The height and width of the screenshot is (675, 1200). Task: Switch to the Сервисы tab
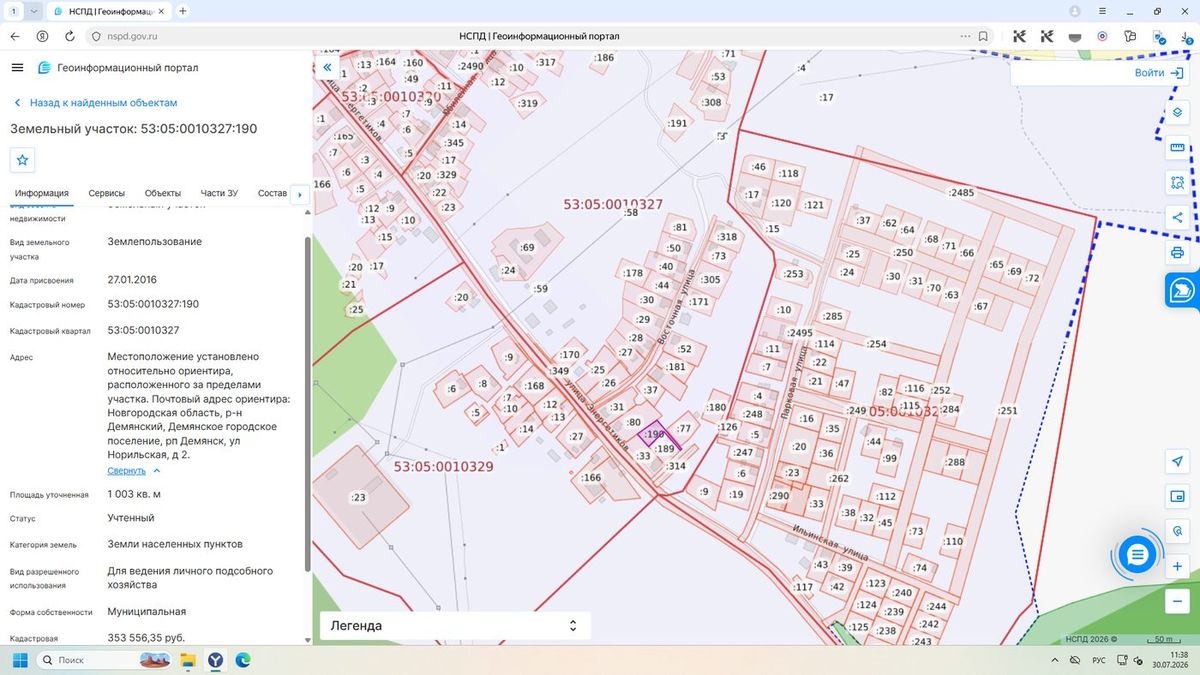click(107, 193)
